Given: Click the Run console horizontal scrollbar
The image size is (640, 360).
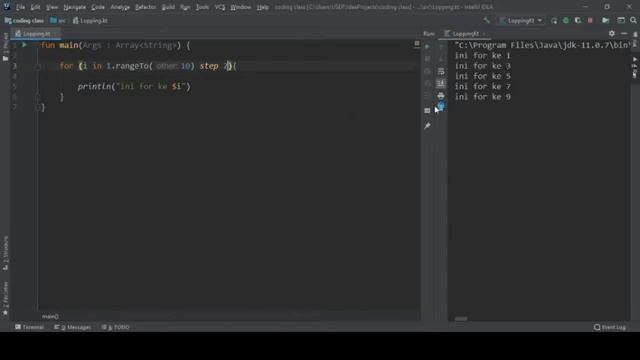Looking at the screenshot, I should [x=461, y=319].
